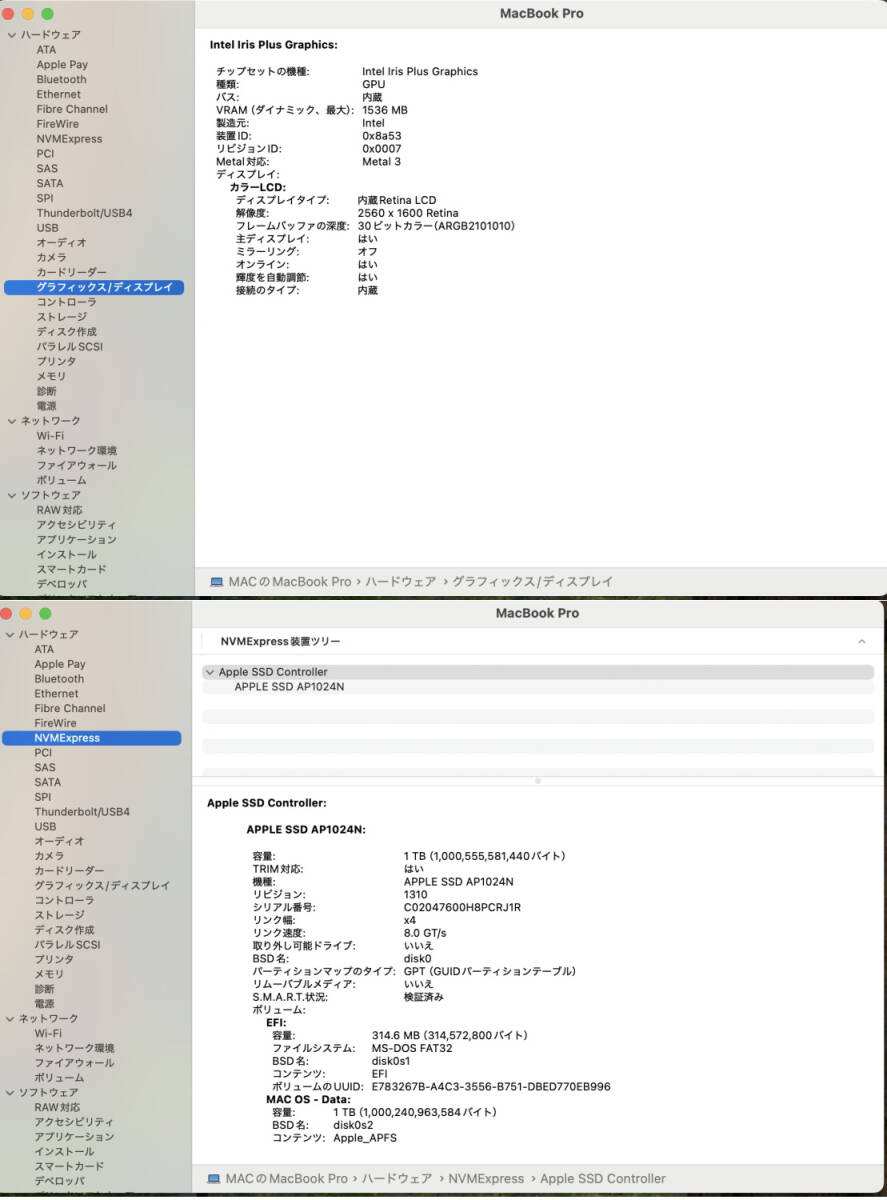
Task: Open ファイアウォール in the upper window sidebar
Action: pos(76,465)
